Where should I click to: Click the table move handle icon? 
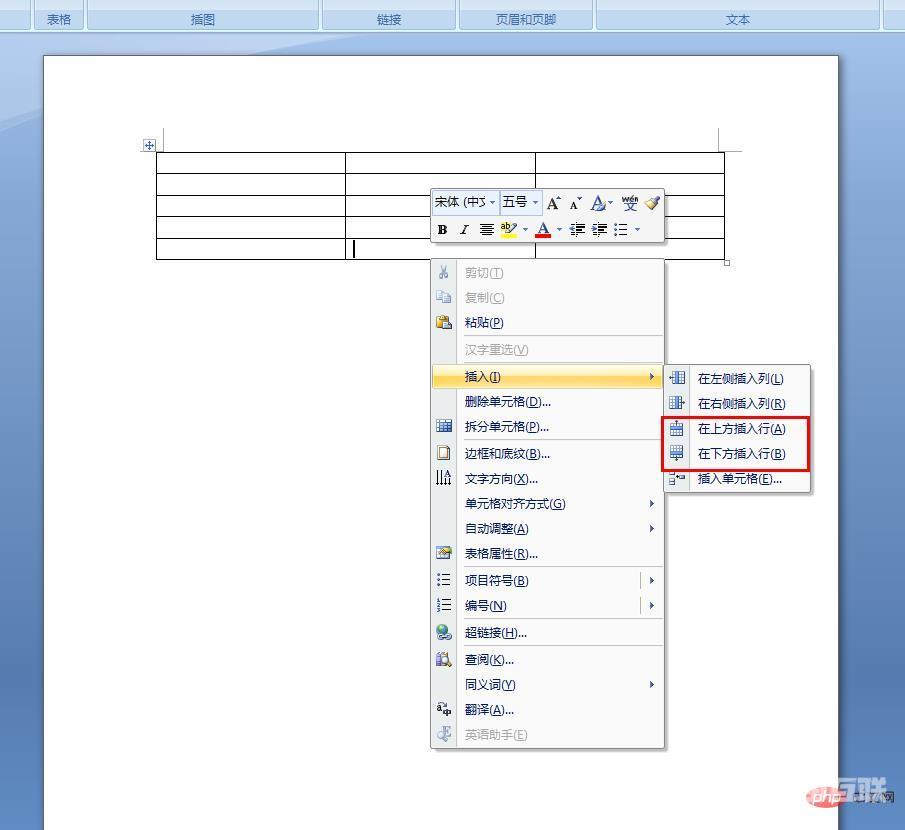coord(149,145)
